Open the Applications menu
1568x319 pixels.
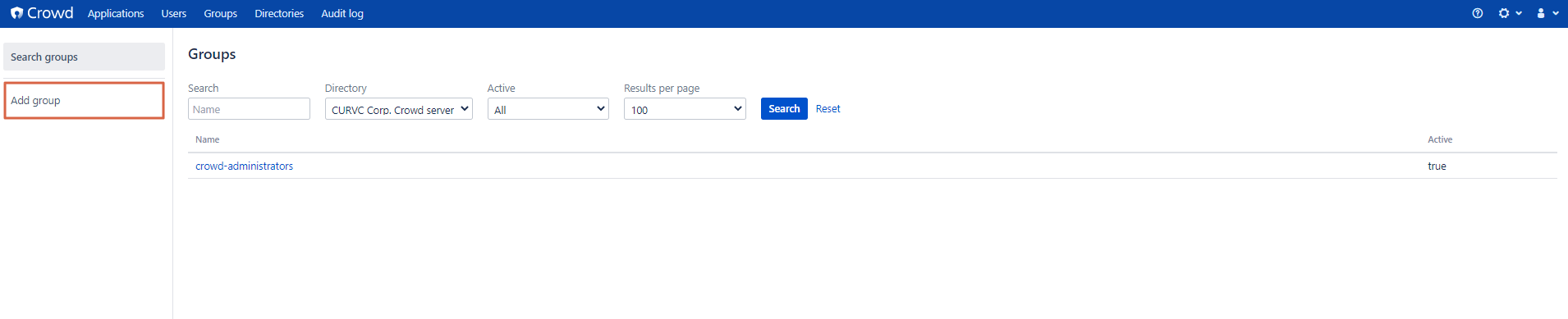[x=116, y=14]
